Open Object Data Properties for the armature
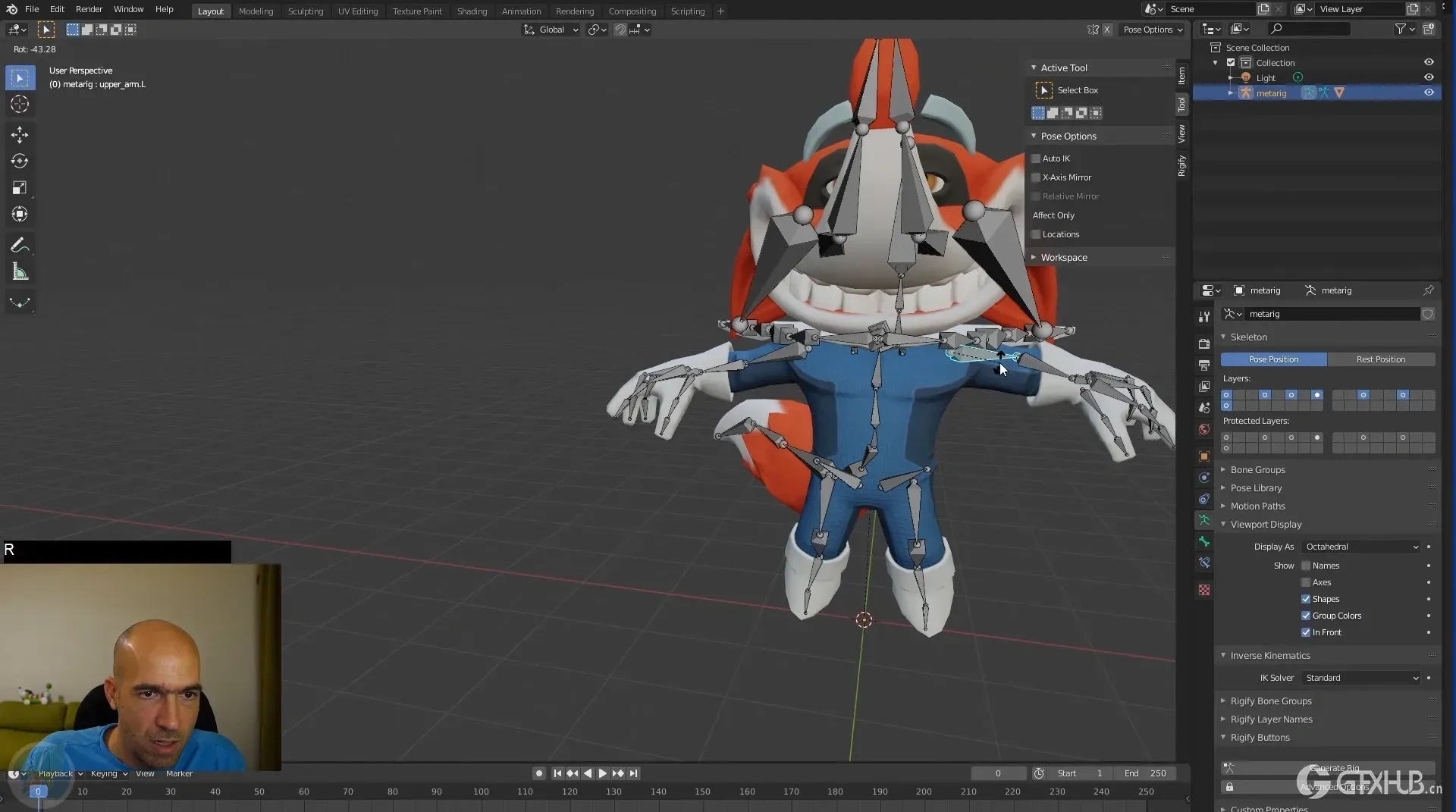 coord(1203,520)
